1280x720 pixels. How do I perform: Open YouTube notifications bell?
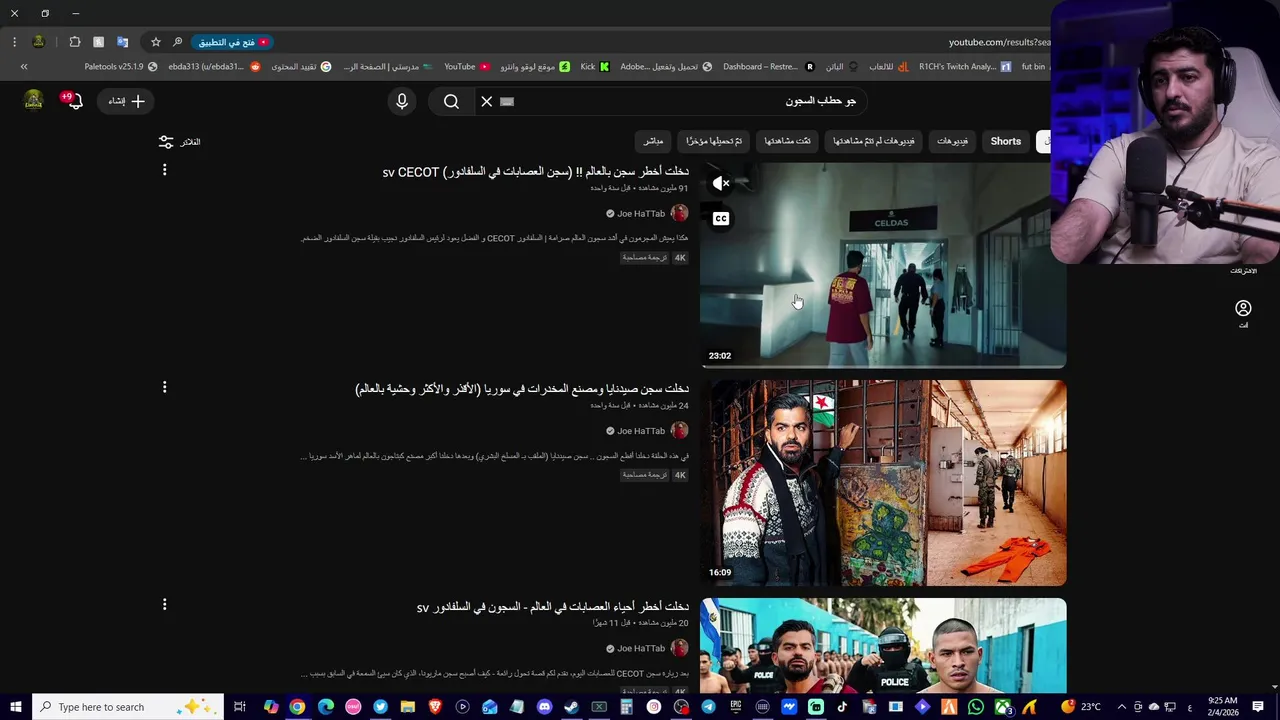click(x=73, y=101)
